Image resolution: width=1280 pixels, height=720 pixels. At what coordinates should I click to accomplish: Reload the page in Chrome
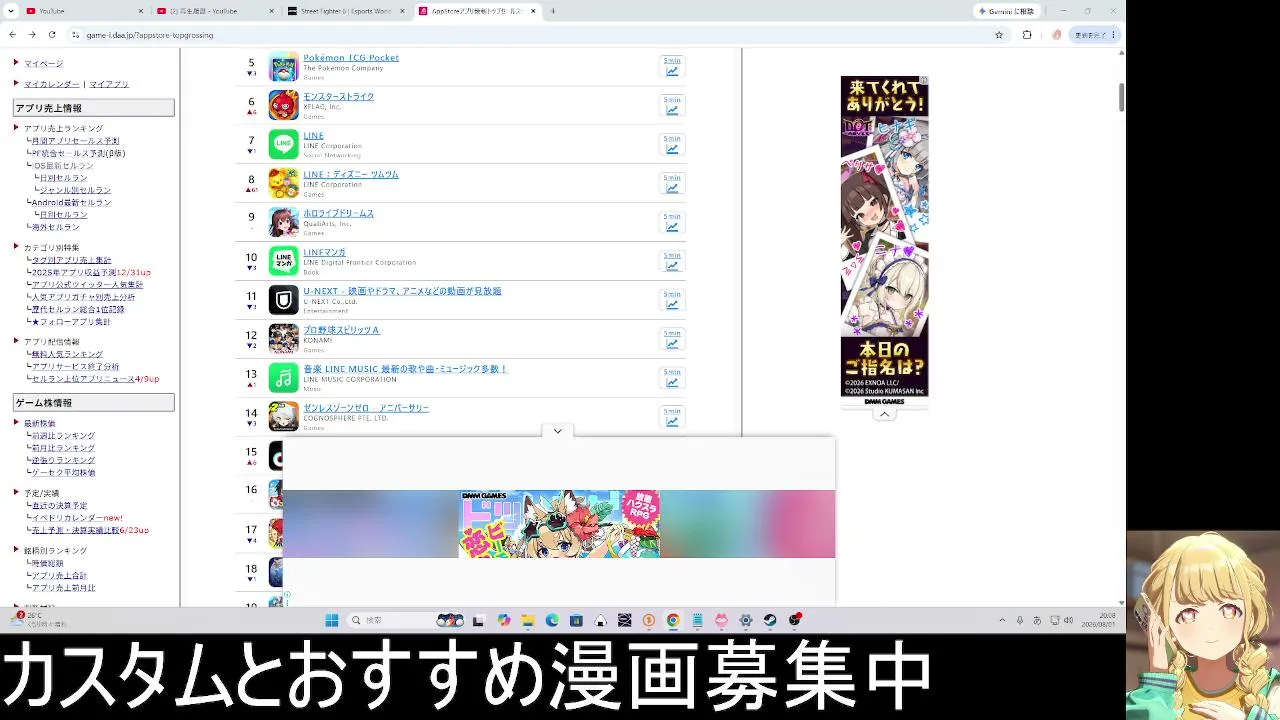coord(52,35)
